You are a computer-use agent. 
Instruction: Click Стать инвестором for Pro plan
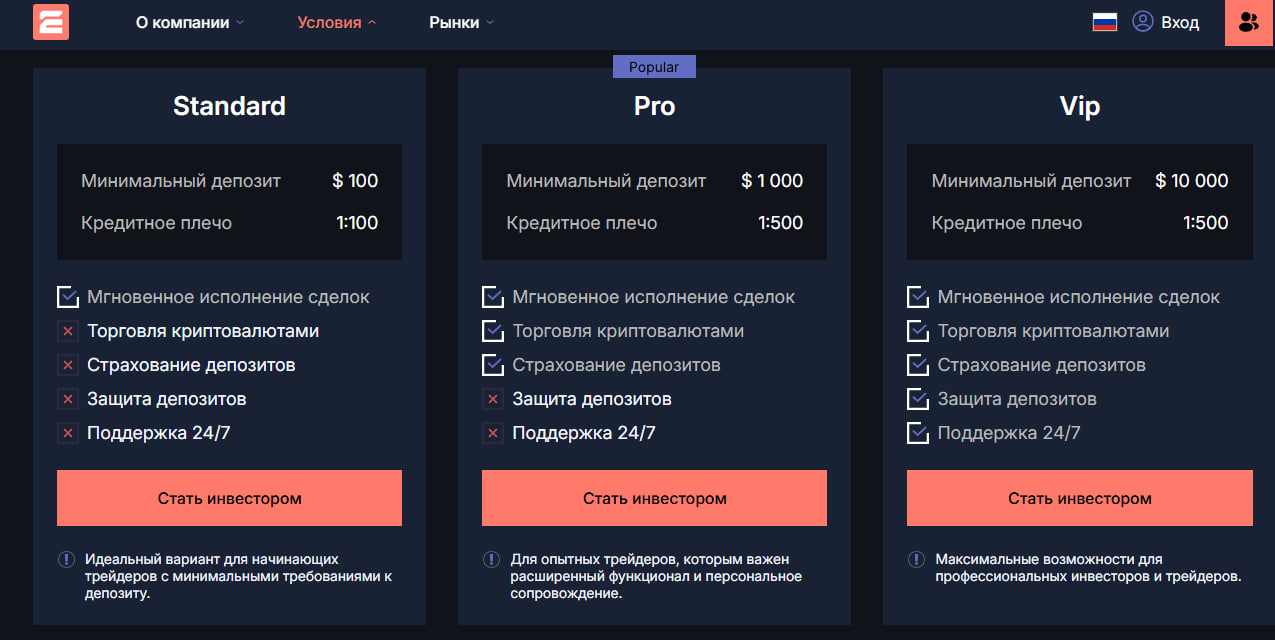tap(654, 498)
